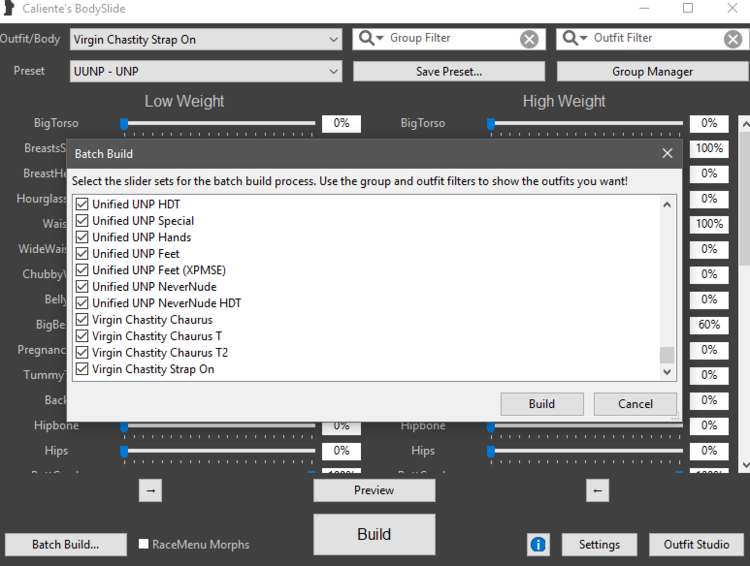
Task: Click High Weight BigTorso percent field
Action: tap(709, 123)
